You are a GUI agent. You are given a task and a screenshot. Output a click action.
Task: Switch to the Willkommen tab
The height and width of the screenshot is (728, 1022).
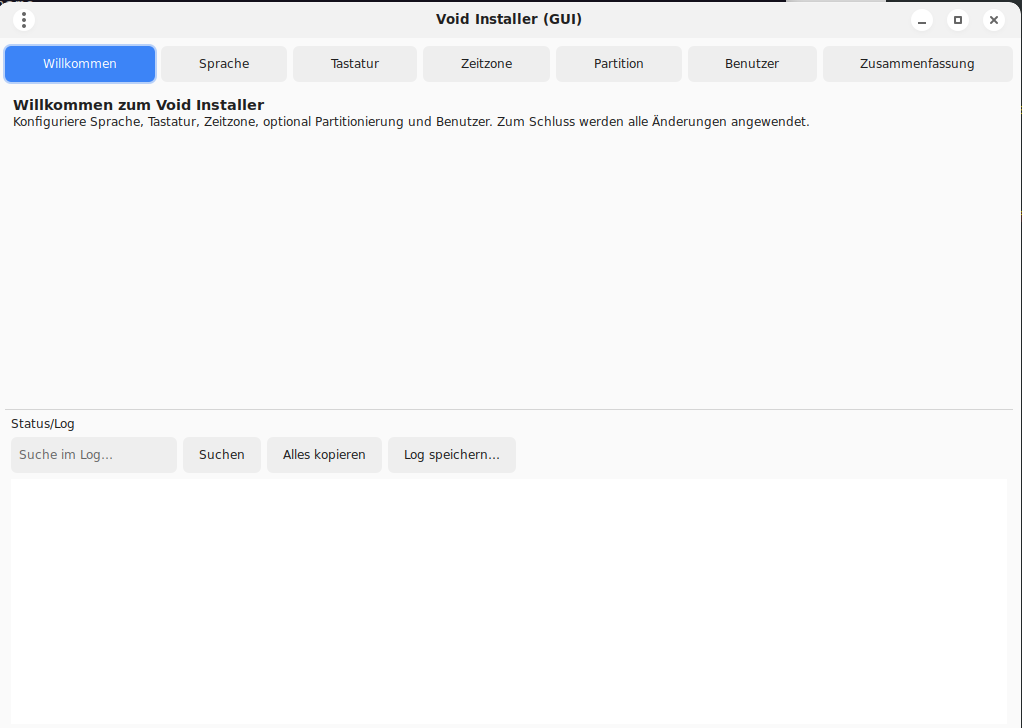point(80,64)
